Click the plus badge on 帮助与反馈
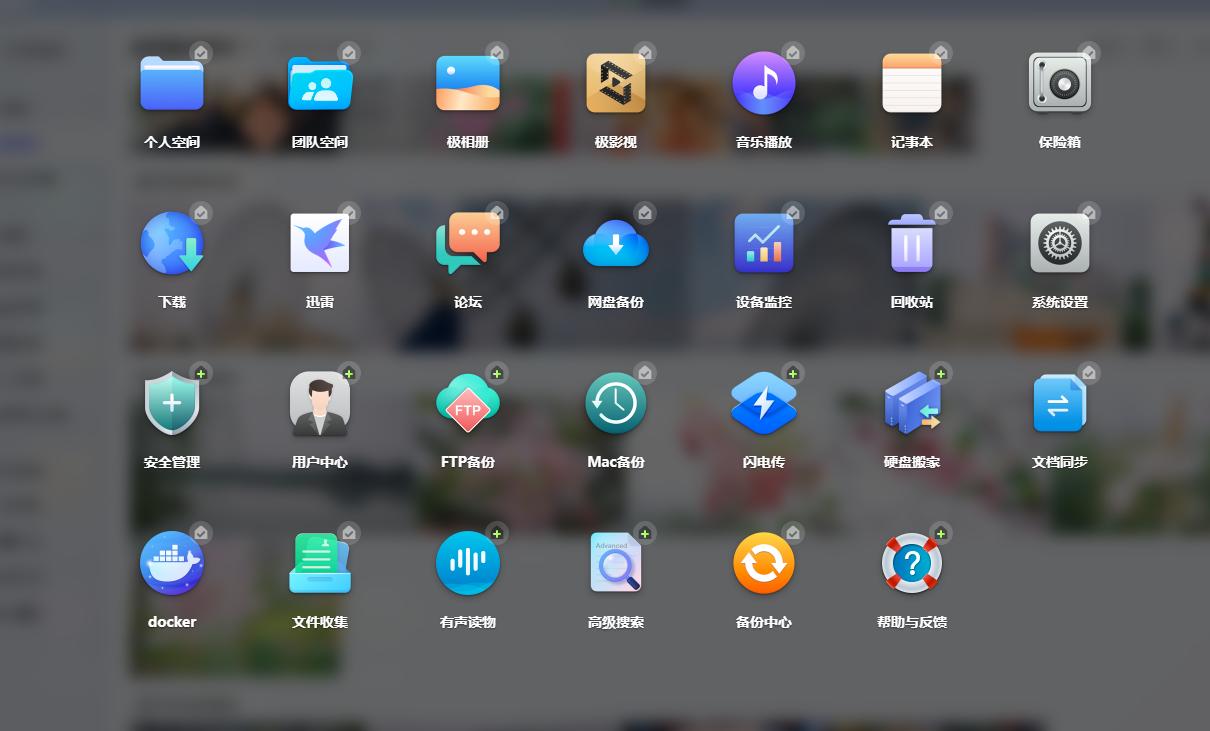 941,533
